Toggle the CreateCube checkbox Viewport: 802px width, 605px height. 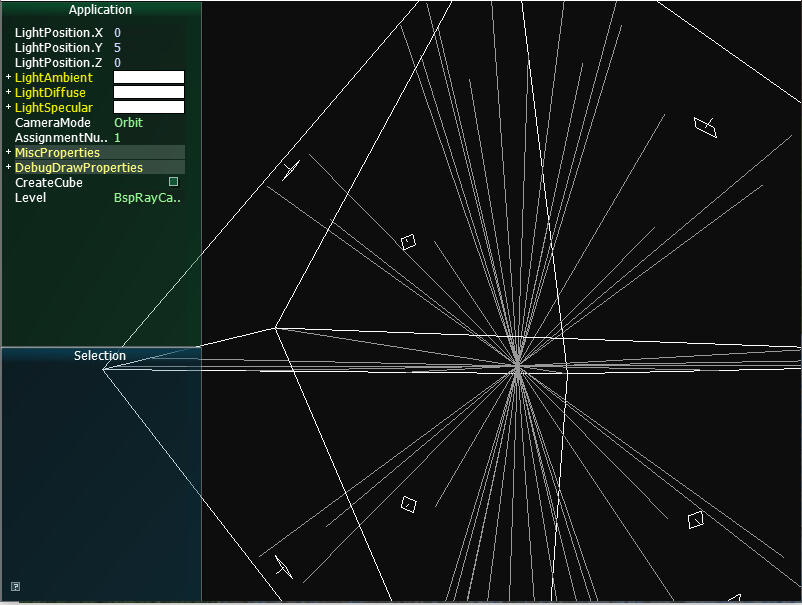(x=173, y=182)
